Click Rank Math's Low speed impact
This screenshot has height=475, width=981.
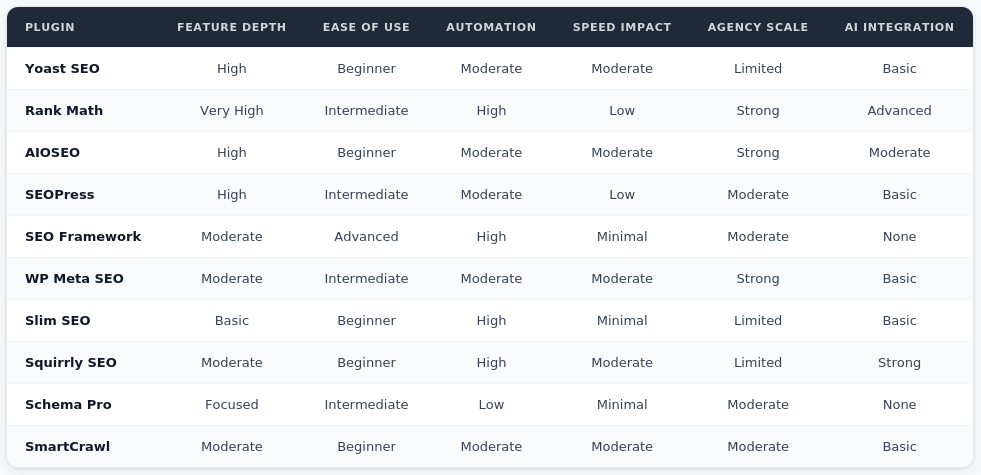click(622, 110)
